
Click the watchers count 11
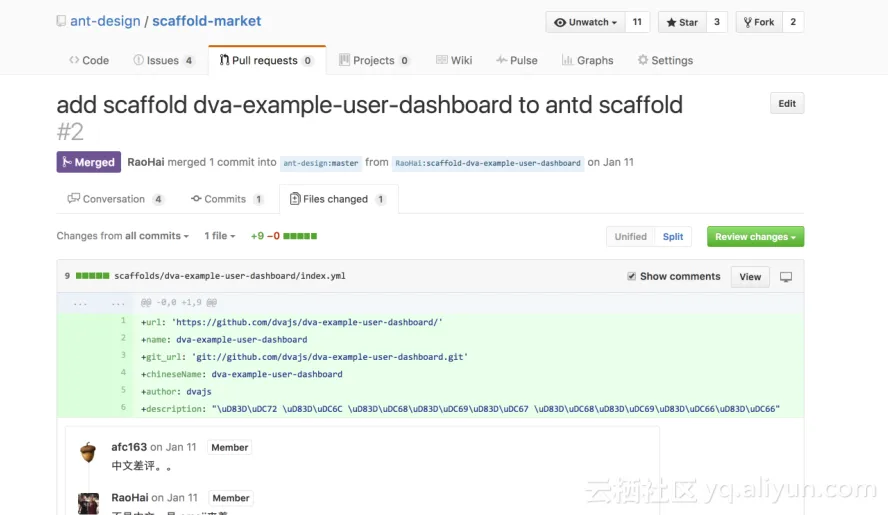[x=637, y=22]
